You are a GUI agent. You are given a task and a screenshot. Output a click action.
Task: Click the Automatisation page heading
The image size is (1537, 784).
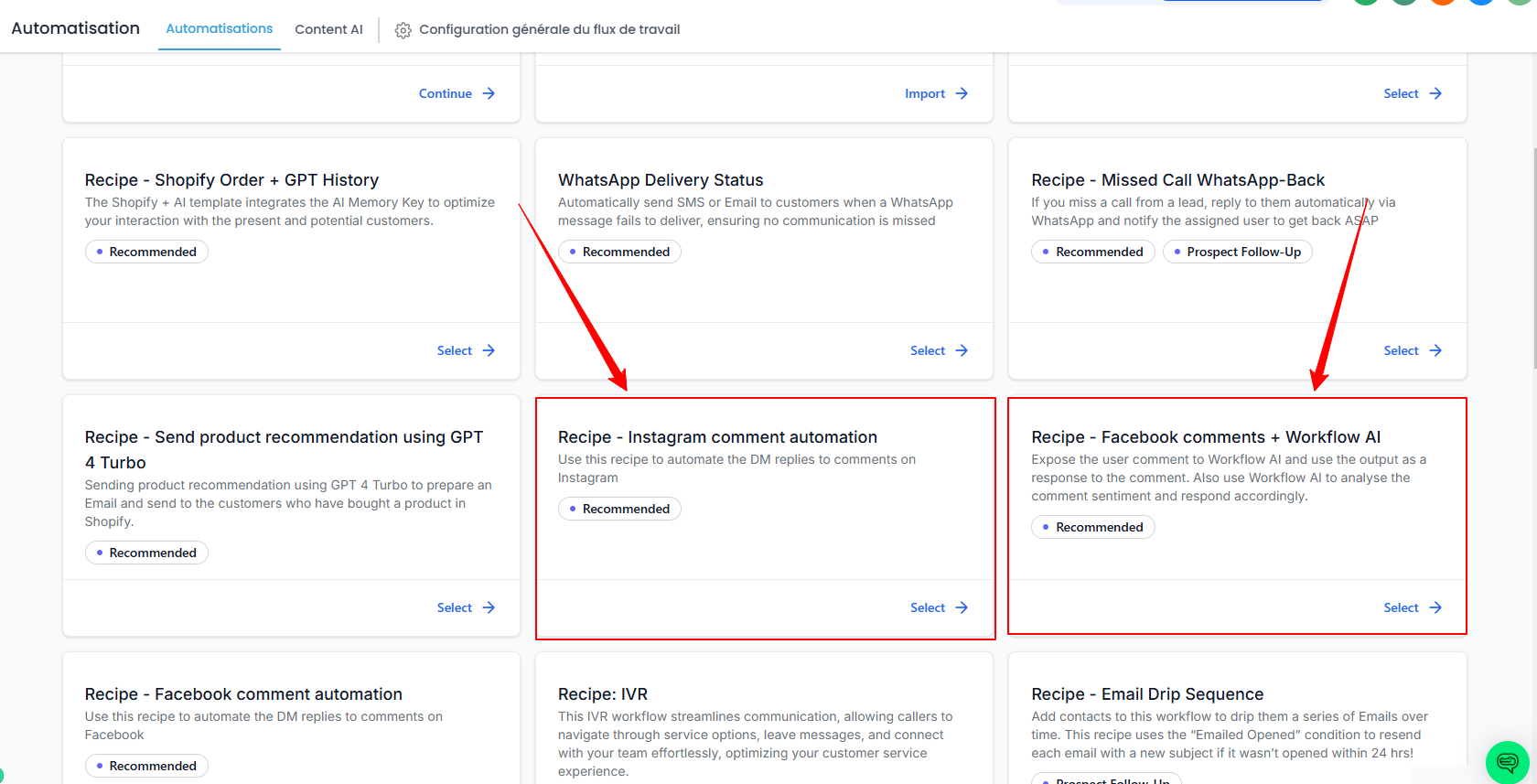tap(75, 28)
